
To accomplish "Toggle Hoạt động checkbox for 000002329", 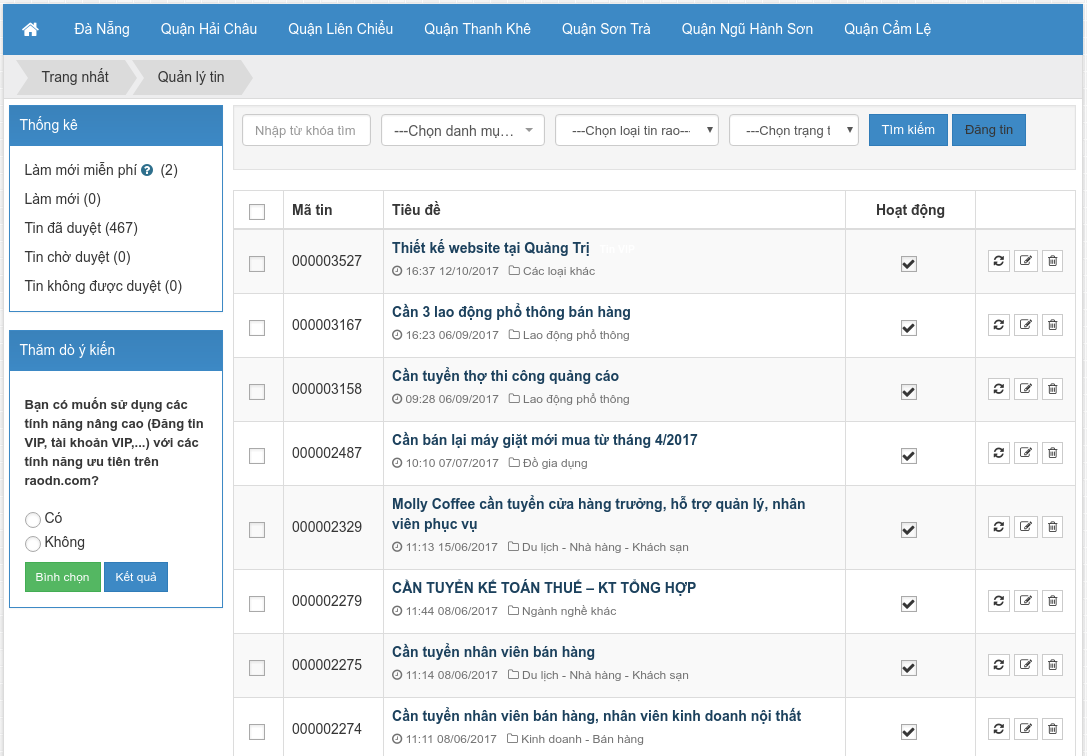I will click(909, 530).
